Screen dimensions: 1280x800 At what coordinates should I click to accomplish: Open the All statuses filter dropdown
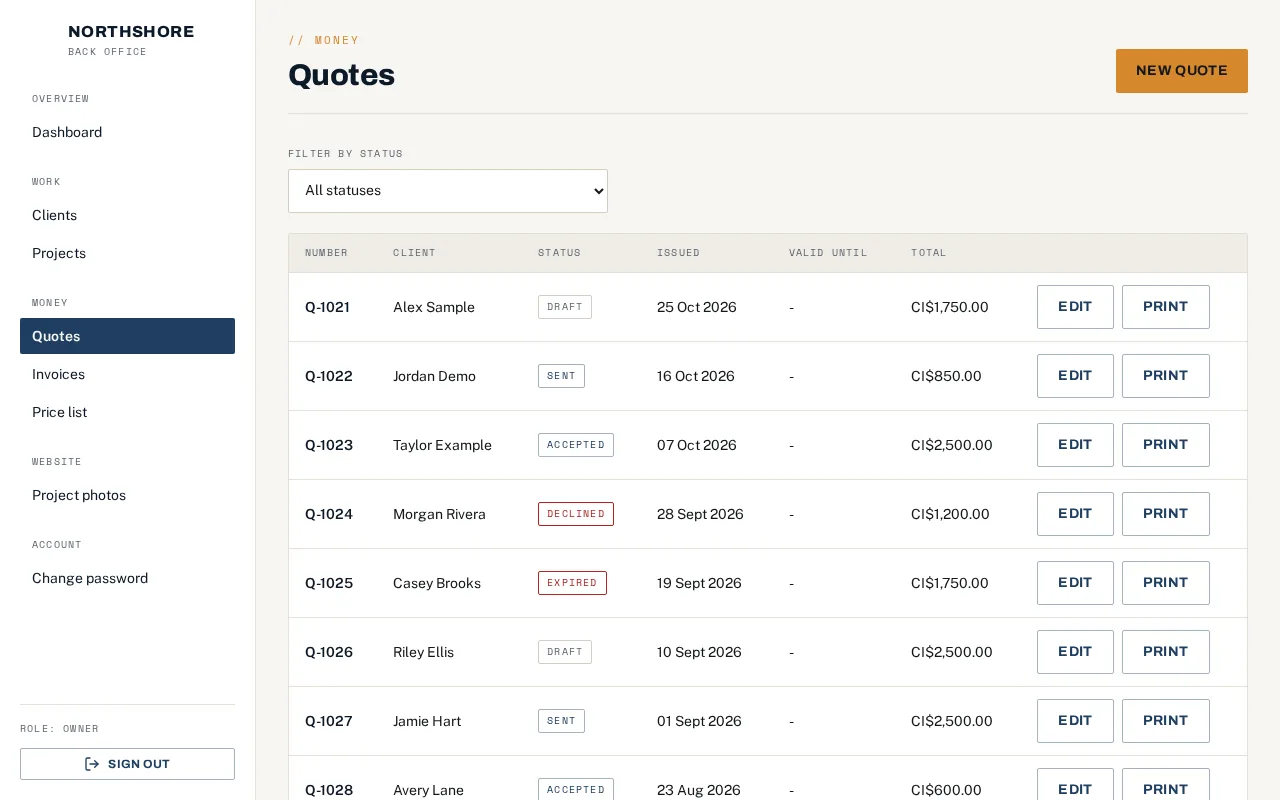(x=448, y=191)
